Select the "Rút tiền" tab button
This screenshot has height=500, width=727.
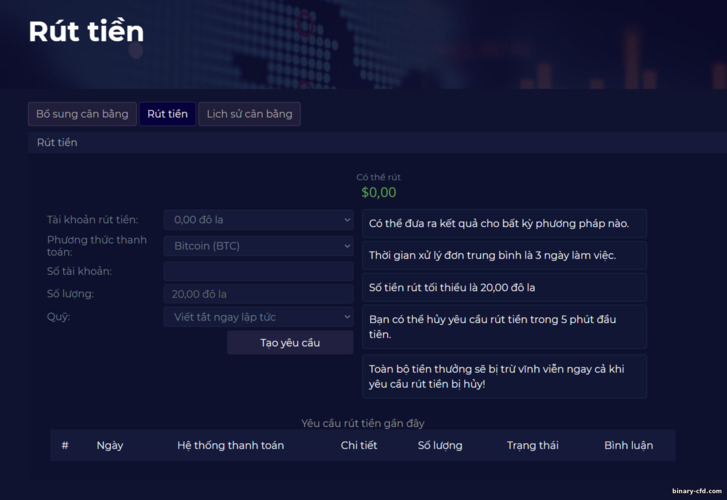[x=167, y=114]
